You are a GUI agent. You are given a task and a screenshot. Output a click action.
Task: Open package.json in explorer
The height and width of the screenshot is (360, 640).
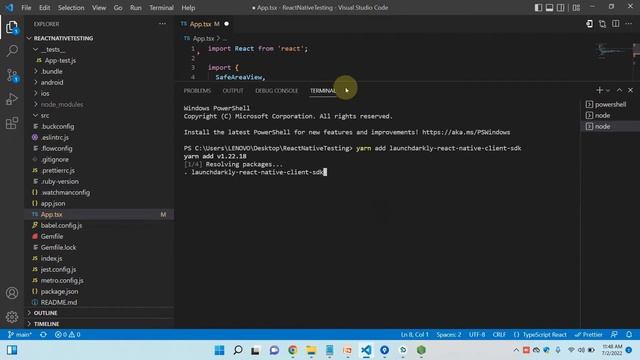click(59, 291)
